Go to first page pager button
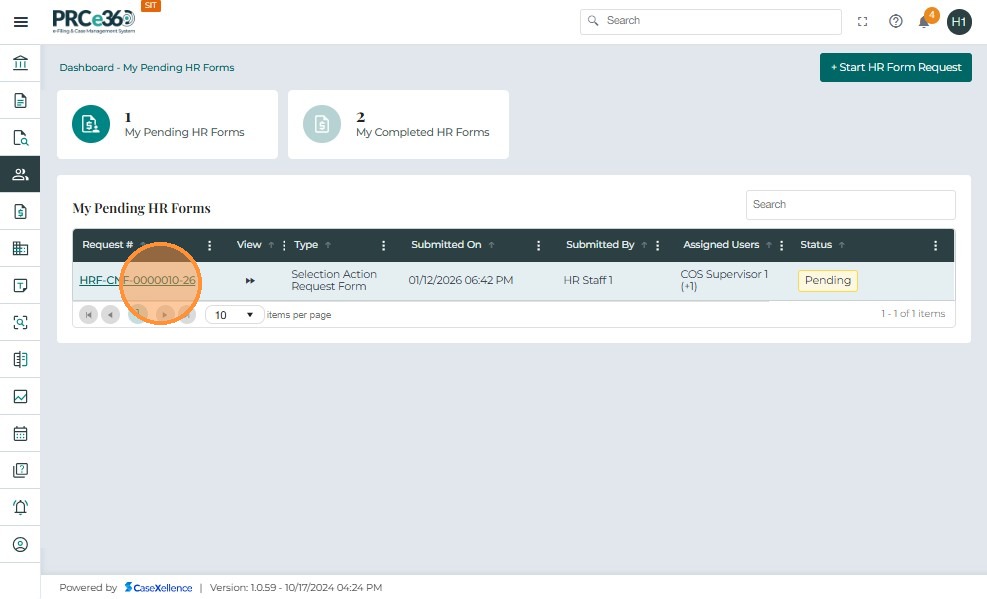This screenshot has width=987, height=599. click(x=88, y=314)
